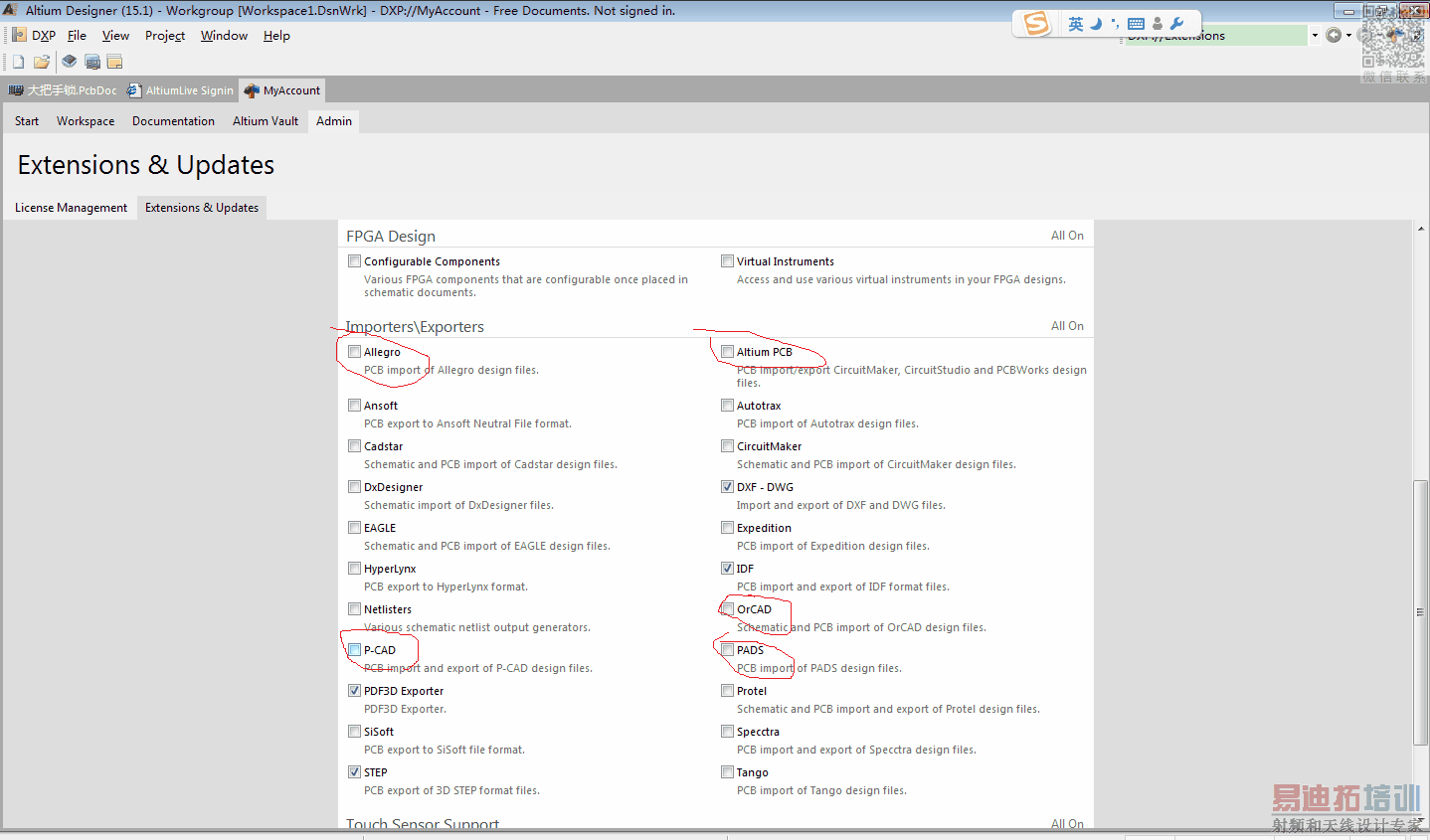1430x840 pixels.
Task: Uncheck the DXF - DWG checkbox
Action: point(727,487)
